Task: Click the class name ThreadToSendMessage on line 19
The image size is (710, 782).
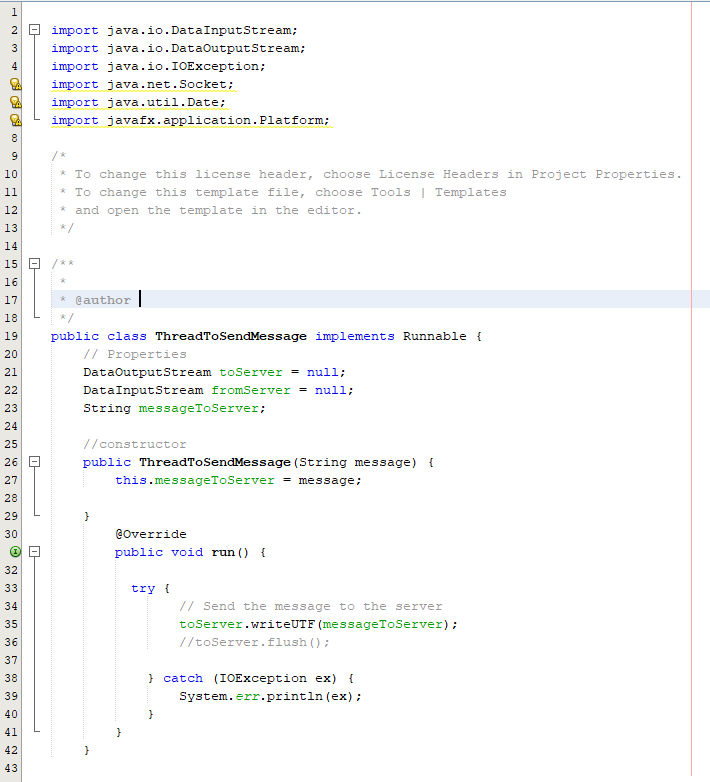Action: pyautogui.click(x=231, y=336)
